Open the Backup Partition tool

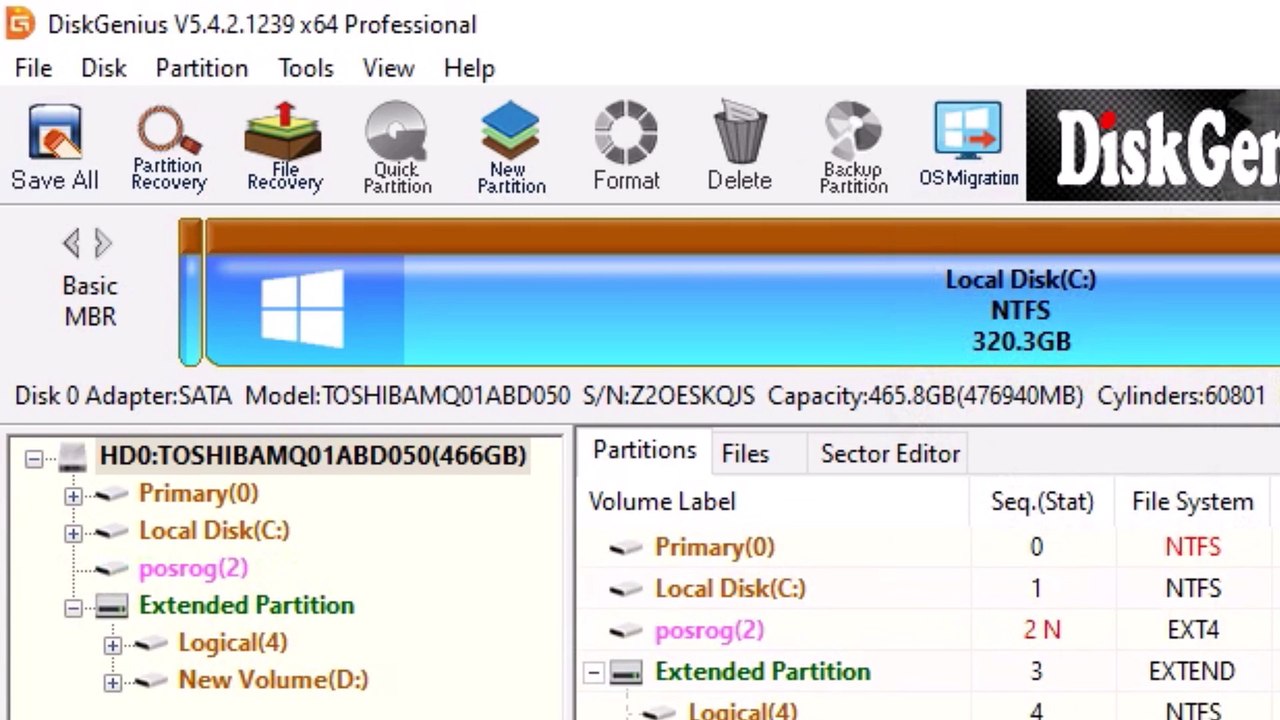[x=854, y=147]
